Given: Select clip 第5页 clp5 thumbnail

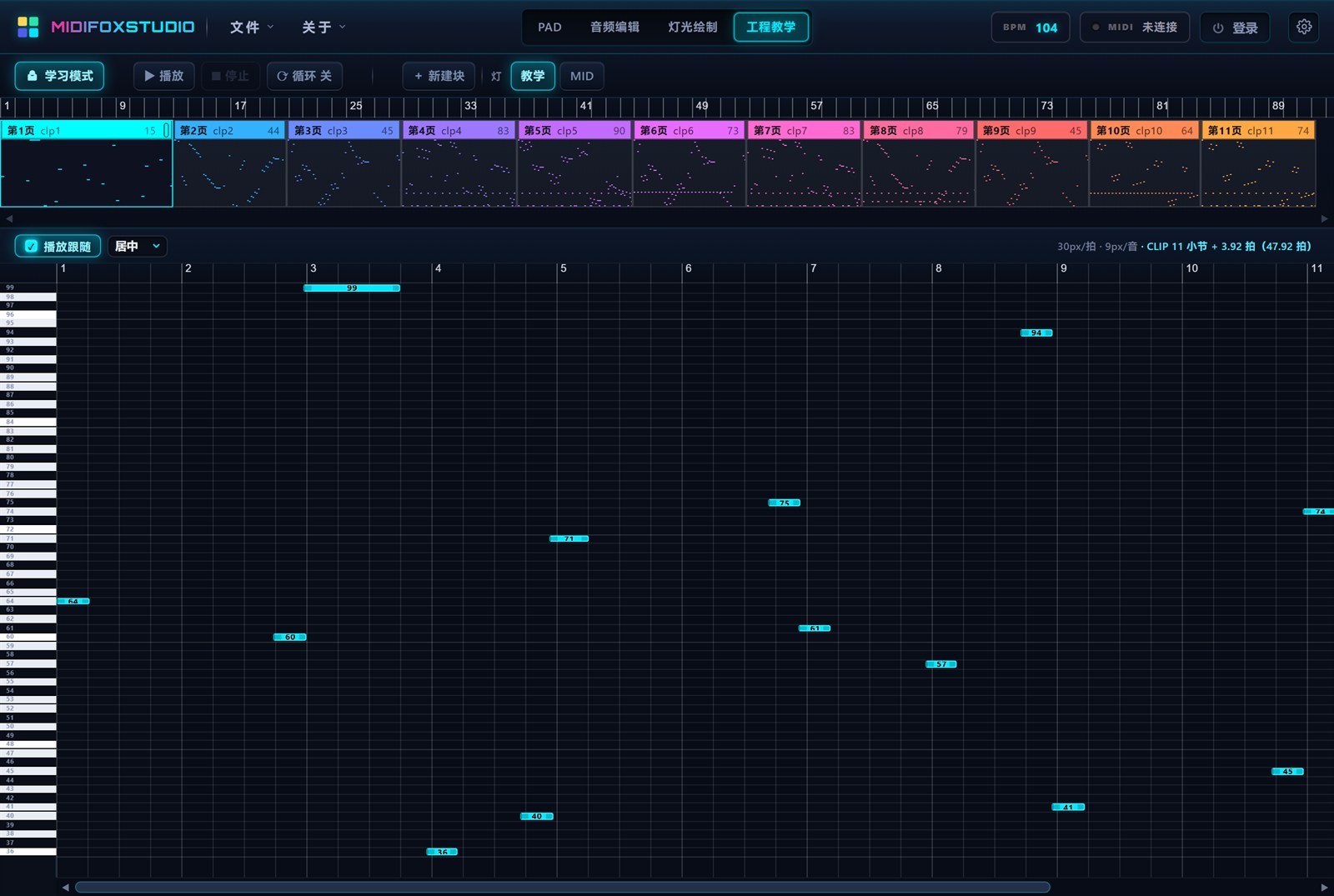Looking at the screenshot, I should tap(574, 163).
